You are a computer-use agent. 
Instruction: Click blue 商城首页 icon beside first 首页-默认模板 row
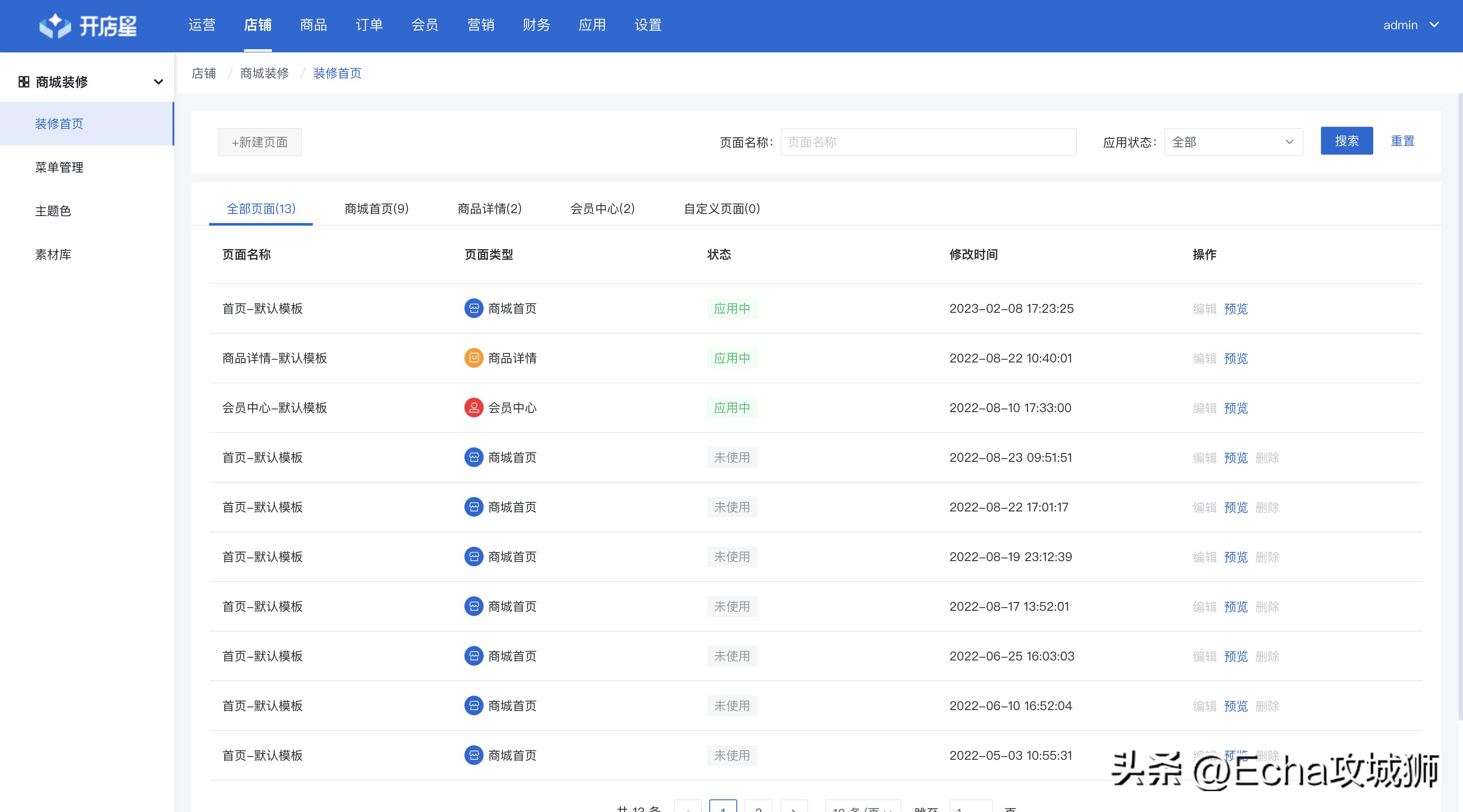pyautogui.click(x=473, y=308)
